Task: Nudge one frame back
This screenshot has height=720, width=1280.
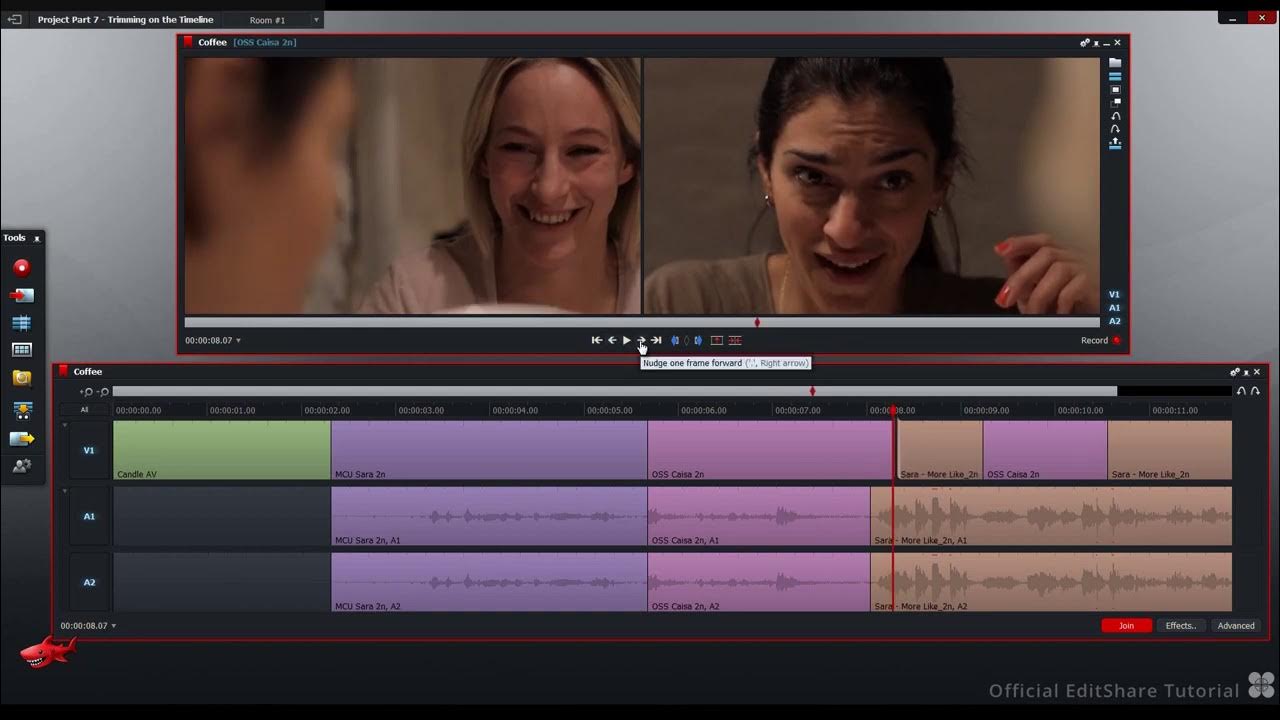Action: 612,340
